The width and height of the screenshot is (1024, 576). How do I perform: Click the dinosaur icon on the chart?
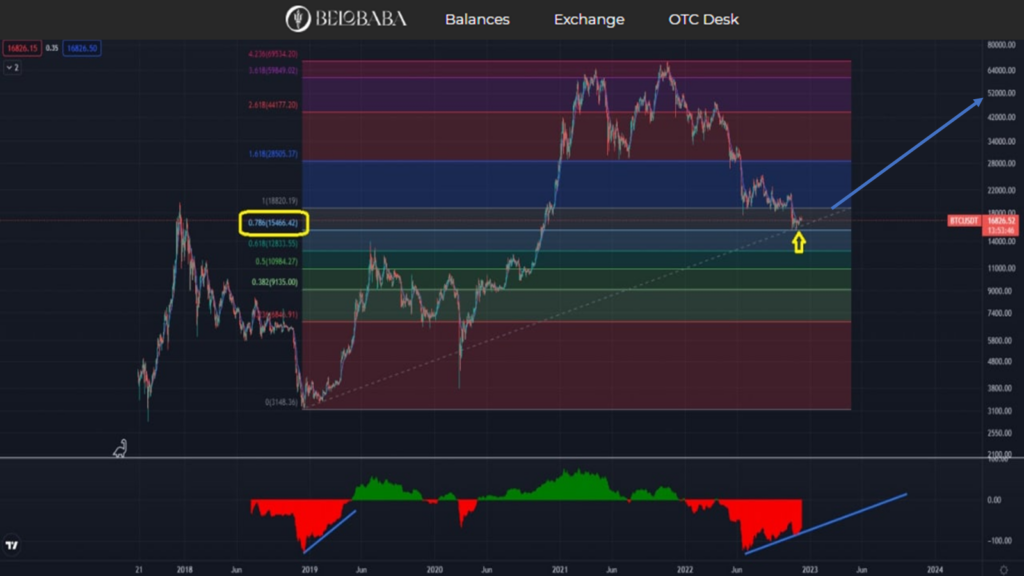[x=120, y=449]
